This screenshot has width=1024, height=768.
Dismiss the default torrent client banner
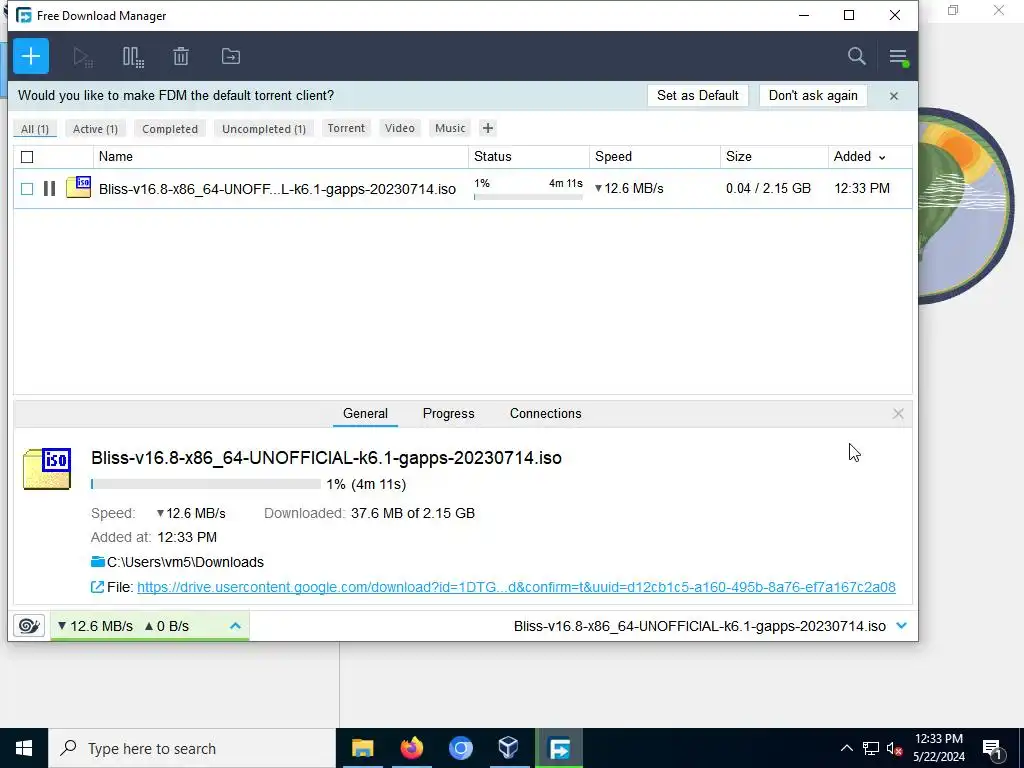point(894,96)
